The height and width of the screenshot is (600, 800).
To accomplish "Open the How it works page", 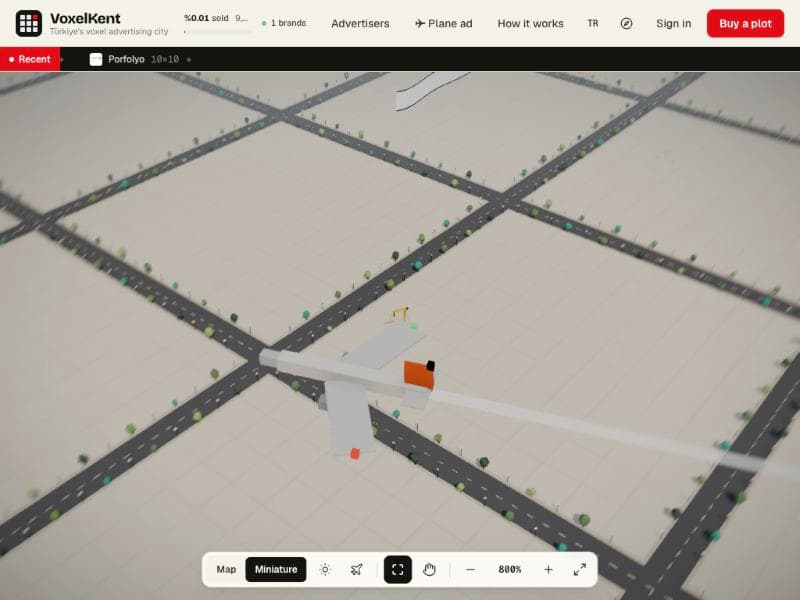I will [531, 23].
